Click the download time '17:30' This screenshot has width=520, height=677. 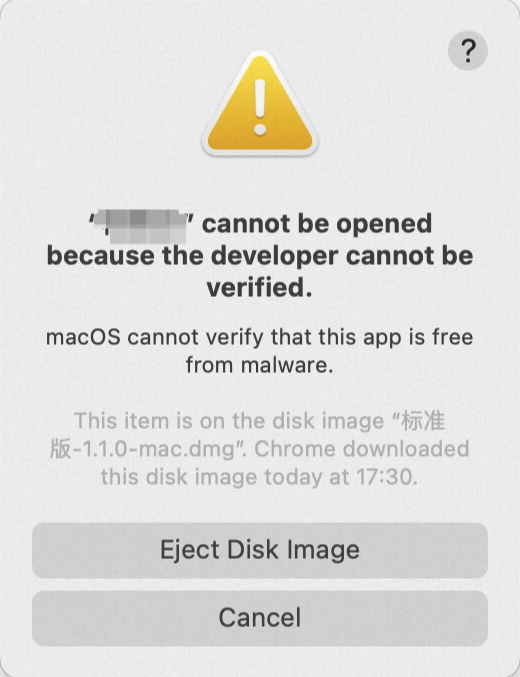[384, 477]
